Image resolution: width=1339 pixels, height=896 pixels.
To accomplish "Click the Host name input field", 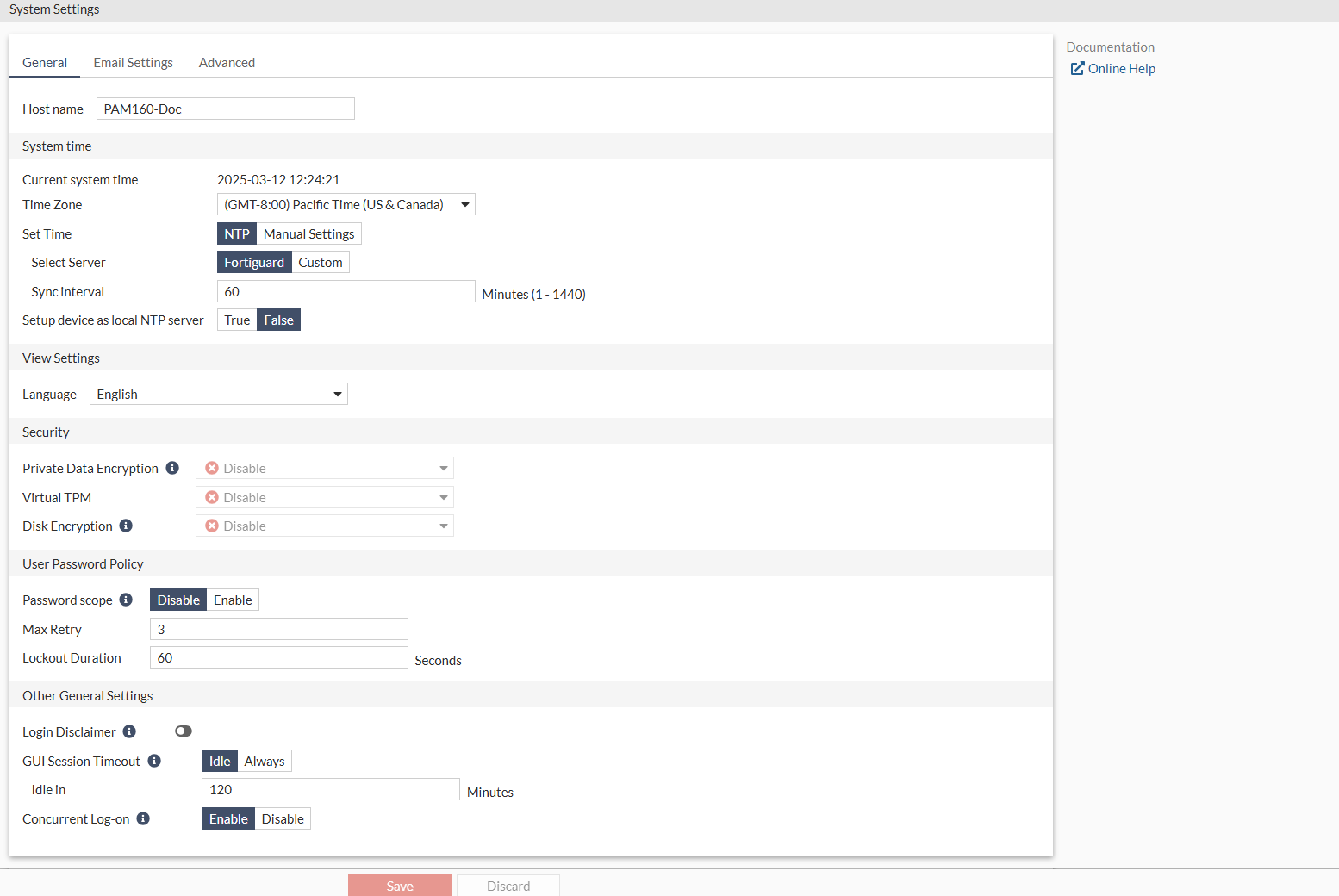I will pyautogui.click(x=226, y=109).
